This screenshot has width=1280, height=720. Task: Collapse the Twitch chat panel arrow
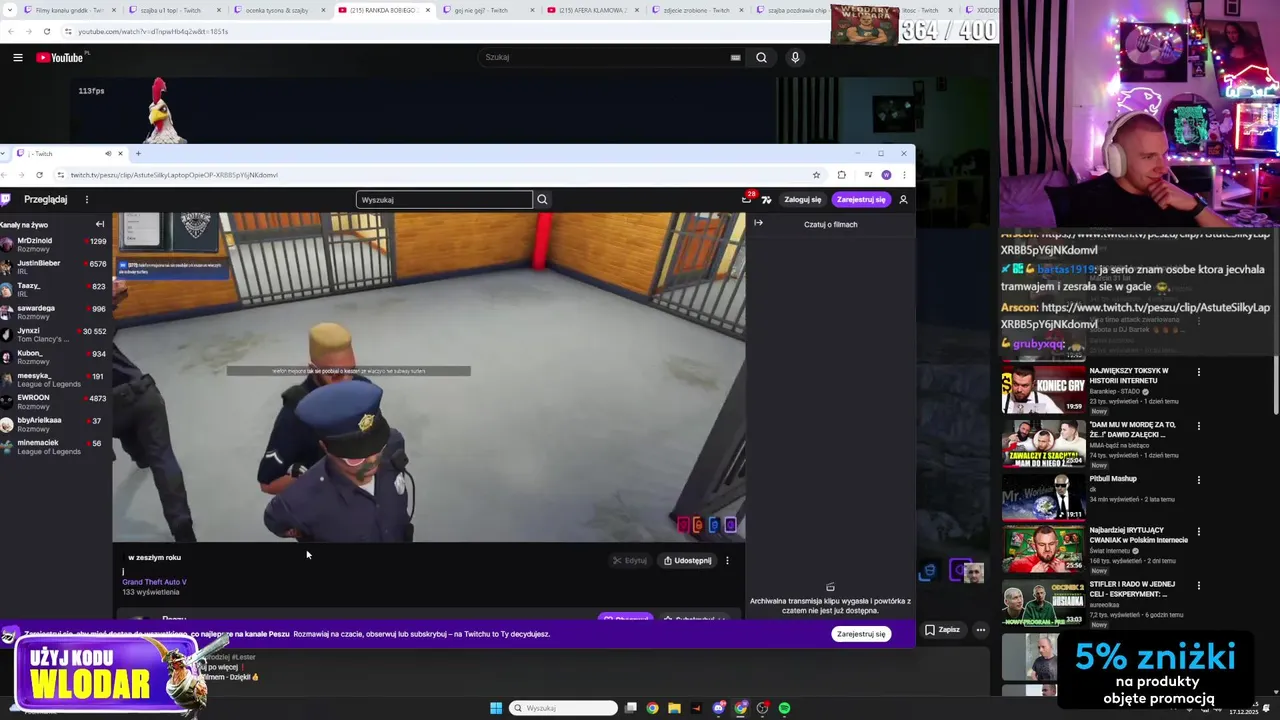tap(758, 223)
